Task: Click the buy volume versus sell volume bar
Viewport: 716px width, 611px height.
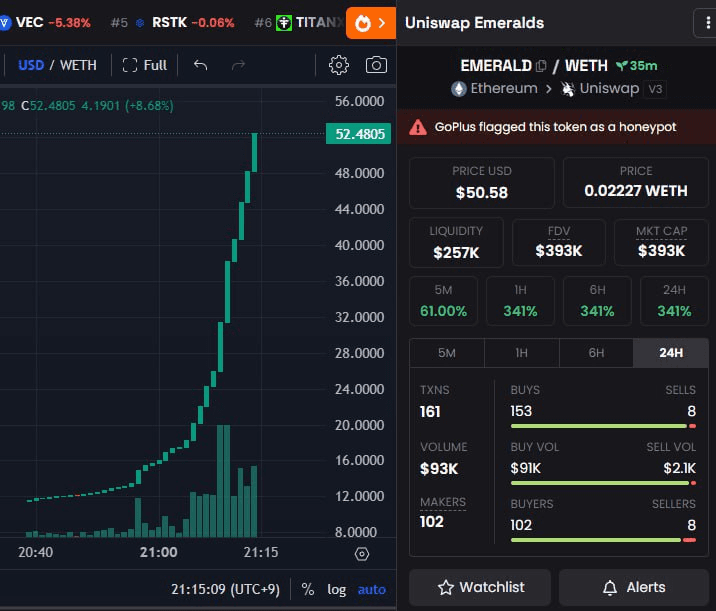Action: 603,483
